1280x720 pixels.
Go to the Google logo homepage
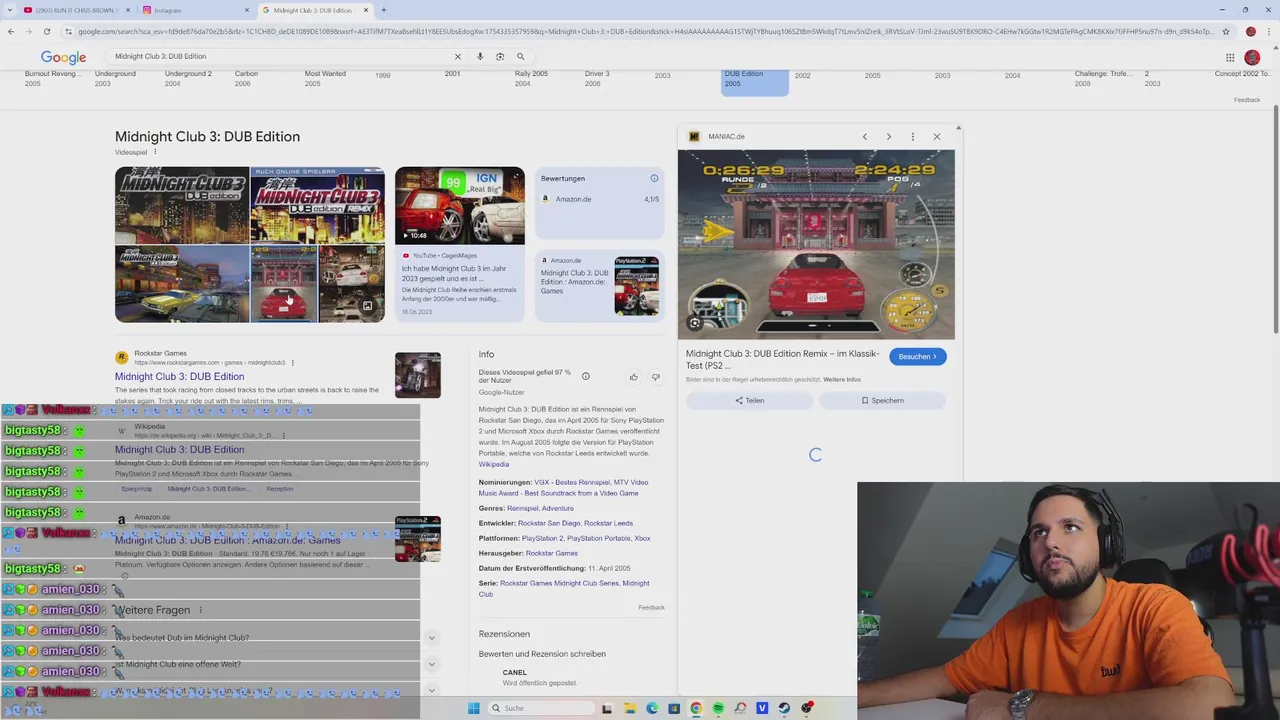[63, 58]
